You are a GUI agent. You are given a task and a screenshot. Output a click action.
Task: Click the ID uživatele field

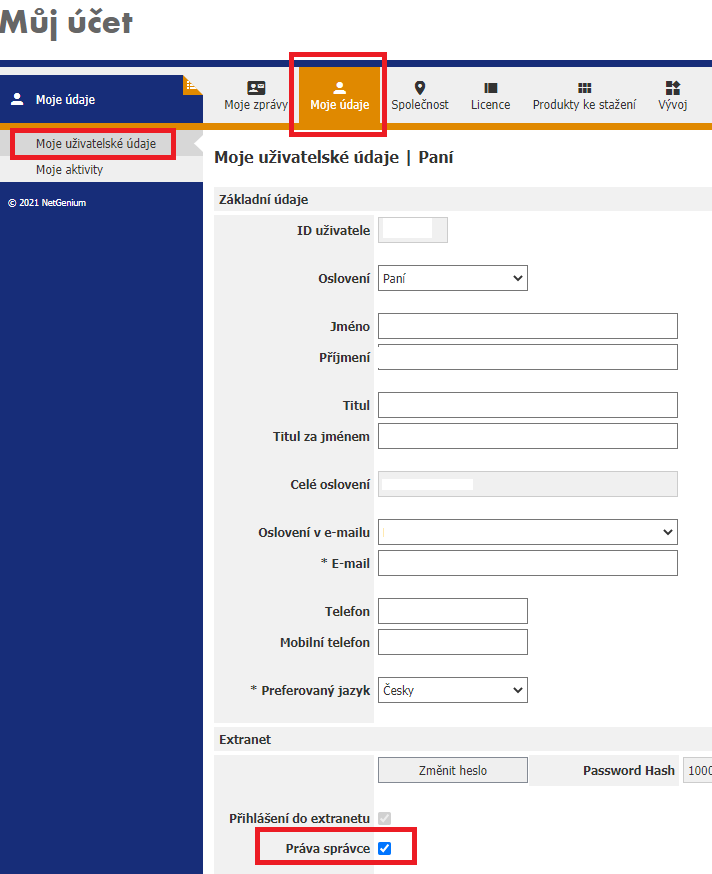tap(413, 230)
